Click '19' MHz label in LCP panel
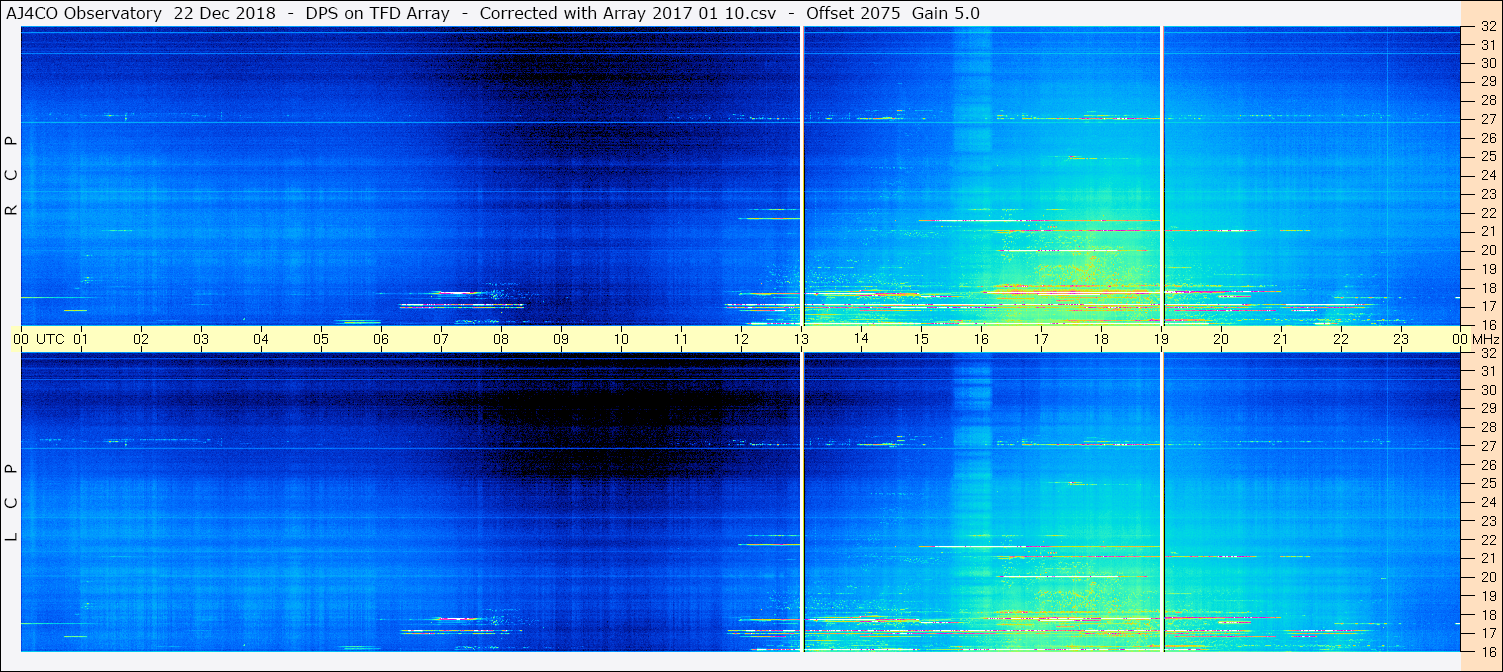1503x672 pixels. coord(1488,596)
